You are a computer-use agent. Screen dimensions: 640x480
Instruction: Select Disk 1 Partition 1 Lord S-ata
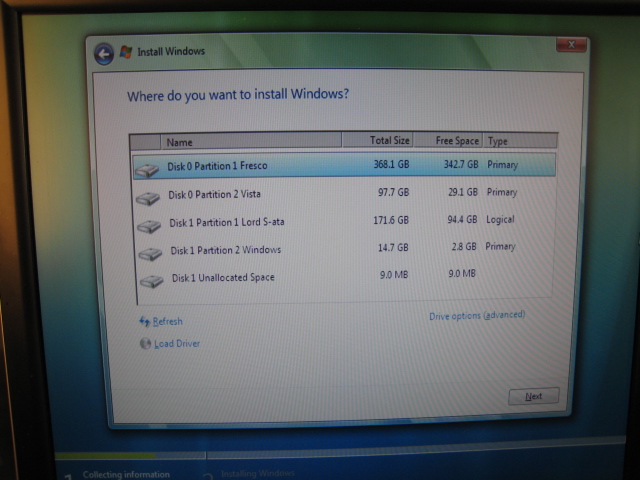click(344, 221)
